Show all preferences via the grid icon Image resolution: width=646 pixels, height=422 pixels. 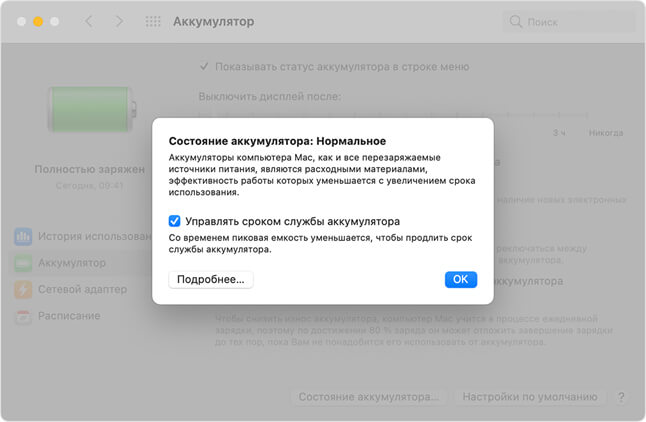pos(153,21)
